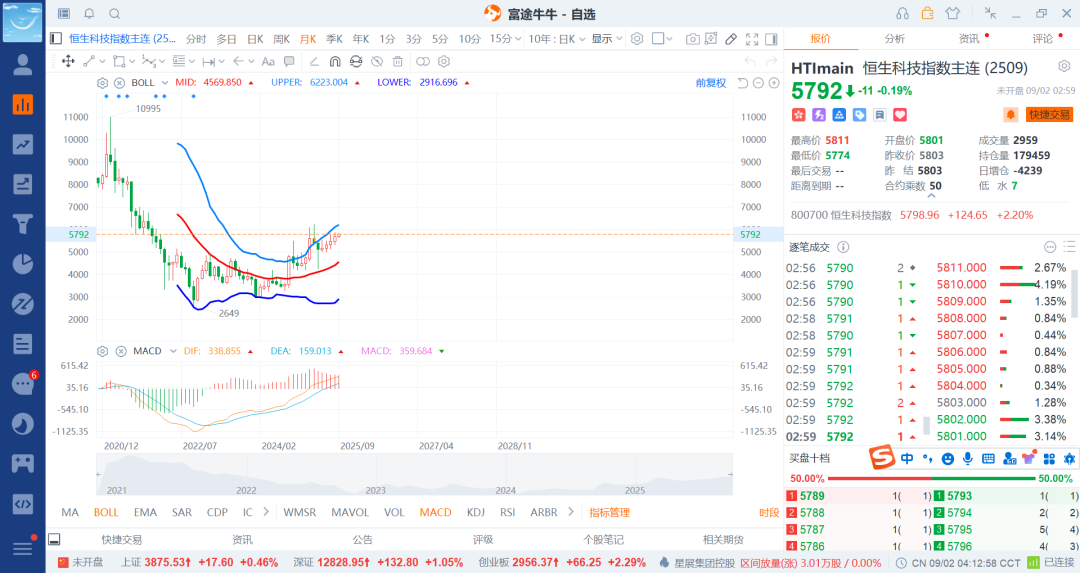Screen dimensions: 1080x573
Task: Open the hamburger menu at sidebar bottom
Action: (x=23, y=548)
